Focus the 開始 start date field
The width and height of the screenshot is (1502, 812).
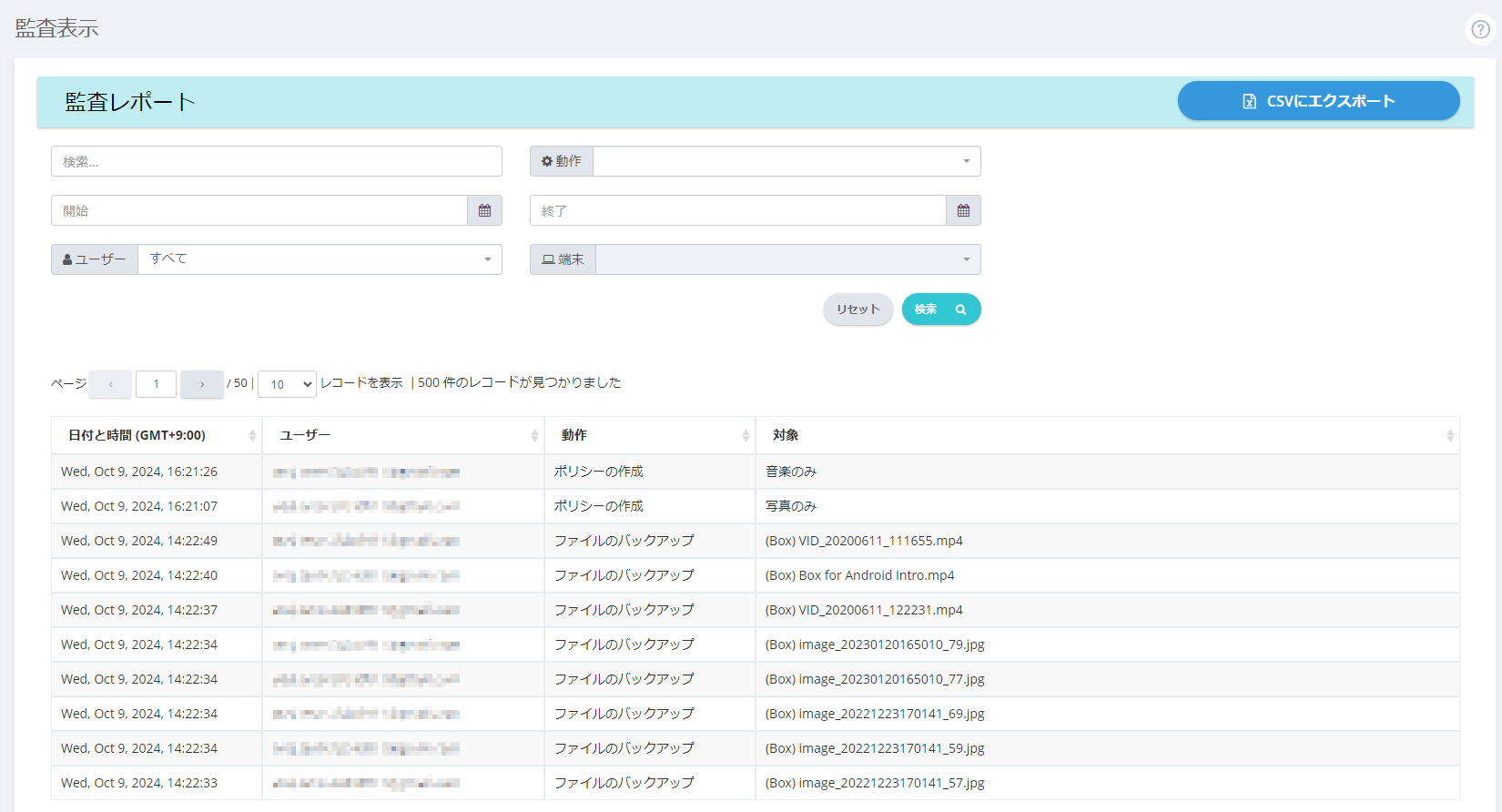(x=259, y=210)
